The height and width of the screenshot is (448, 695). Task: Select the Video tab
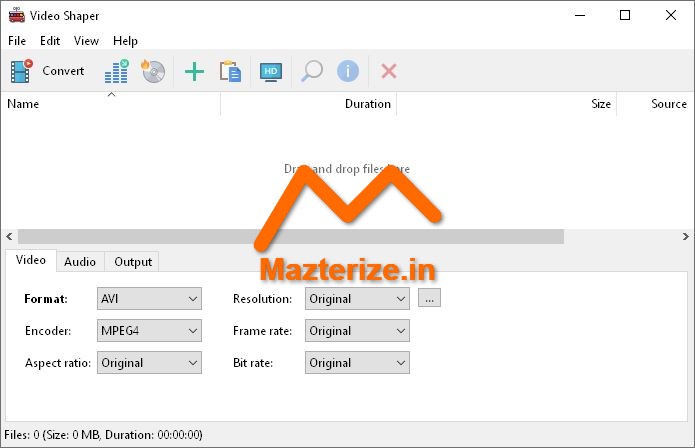coord(31,260)
